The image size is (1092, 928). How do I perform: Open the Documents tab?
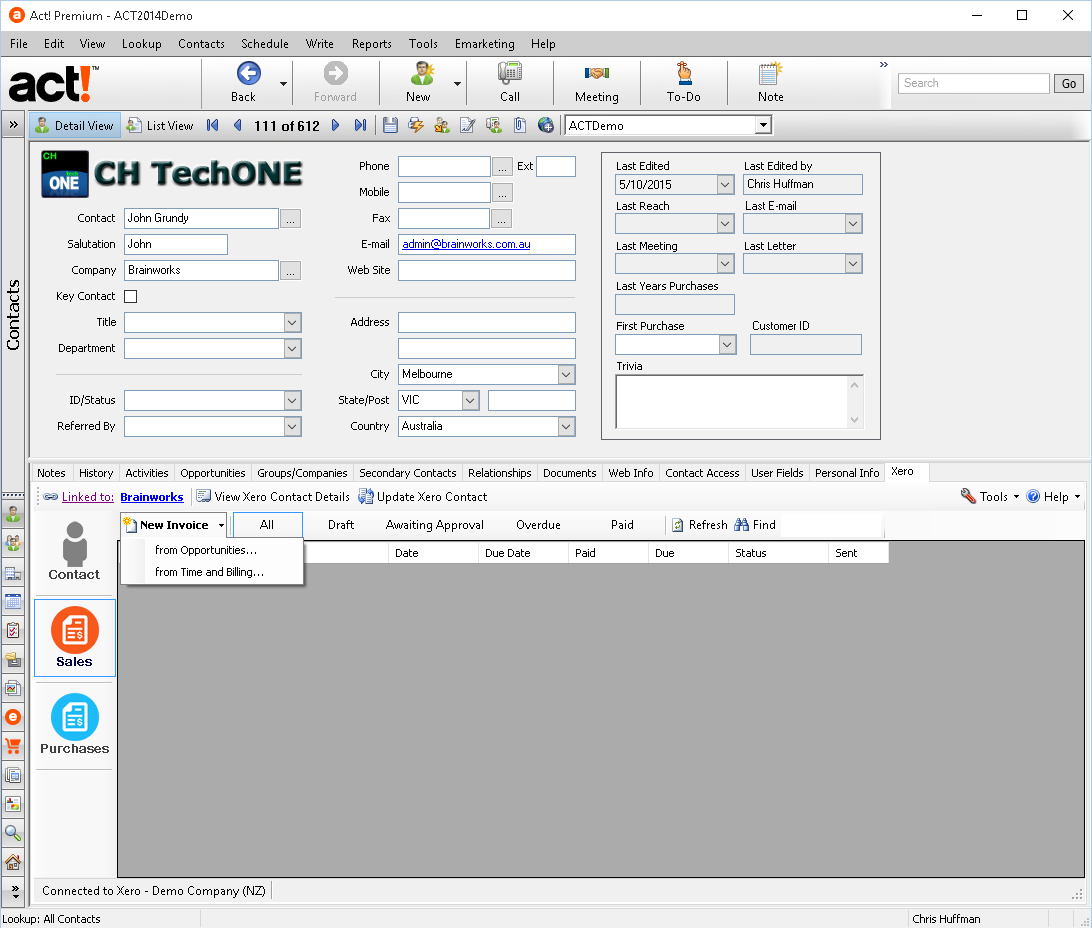pos(570,473)
